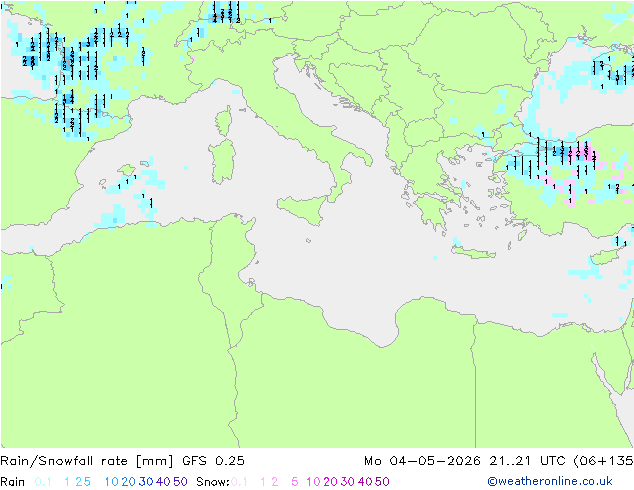634x490 pixels.
Task: Pick the Snow legend 20 color value
Action: coord(330,482)
